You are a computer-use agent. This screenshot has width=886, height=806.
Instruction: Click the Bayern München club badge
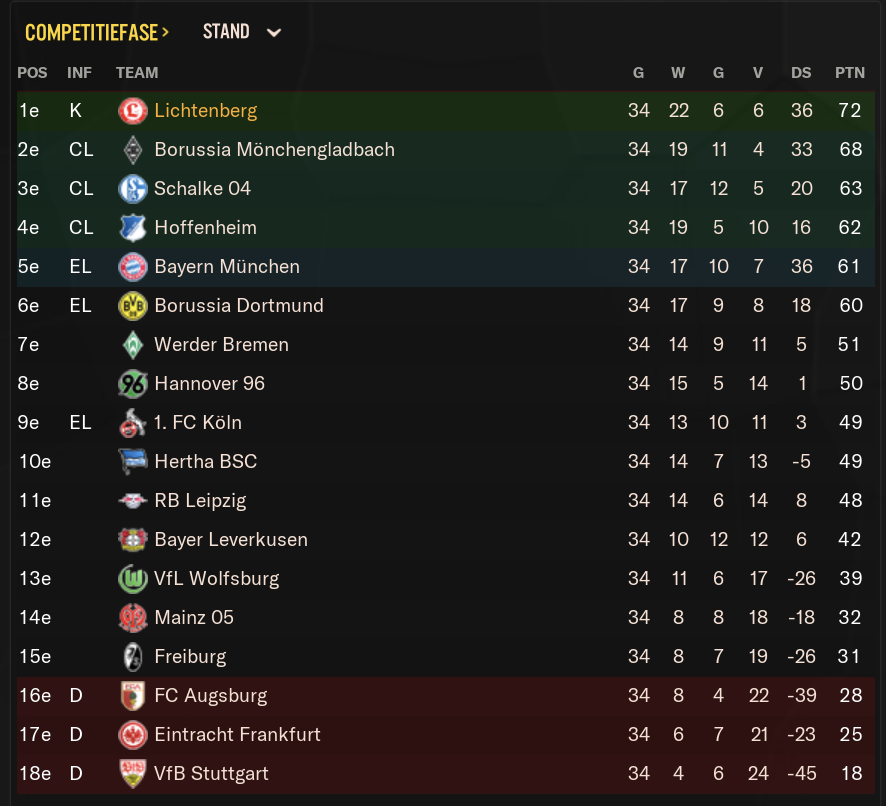(133, 267)
